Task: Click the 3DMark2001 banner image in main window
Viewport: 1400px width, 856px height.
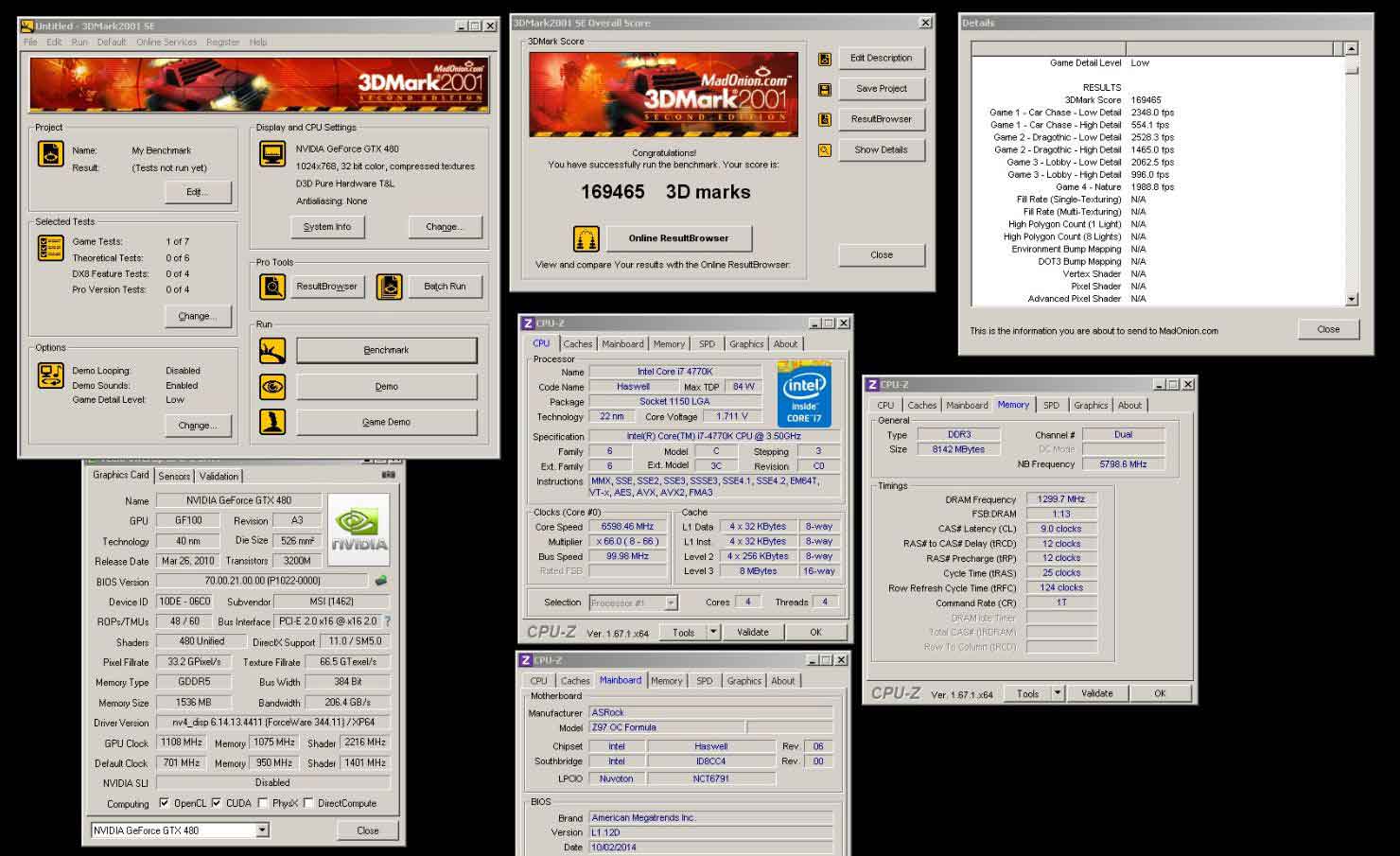Action: click(259, 85)
